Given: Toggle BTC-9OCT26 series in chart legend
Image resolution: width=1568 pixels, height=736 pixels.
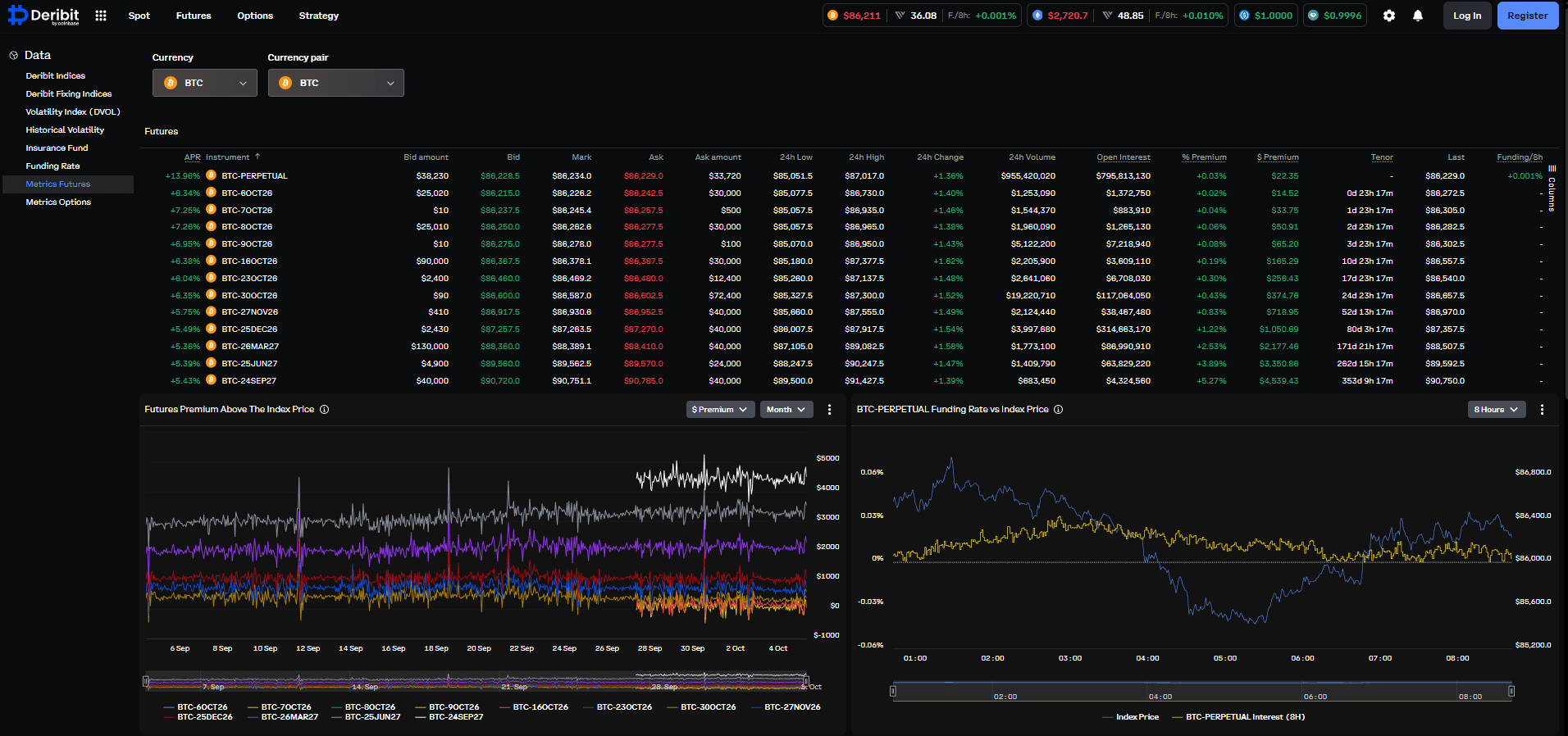Looking at the screenshot, I should (x=448, y=707).
